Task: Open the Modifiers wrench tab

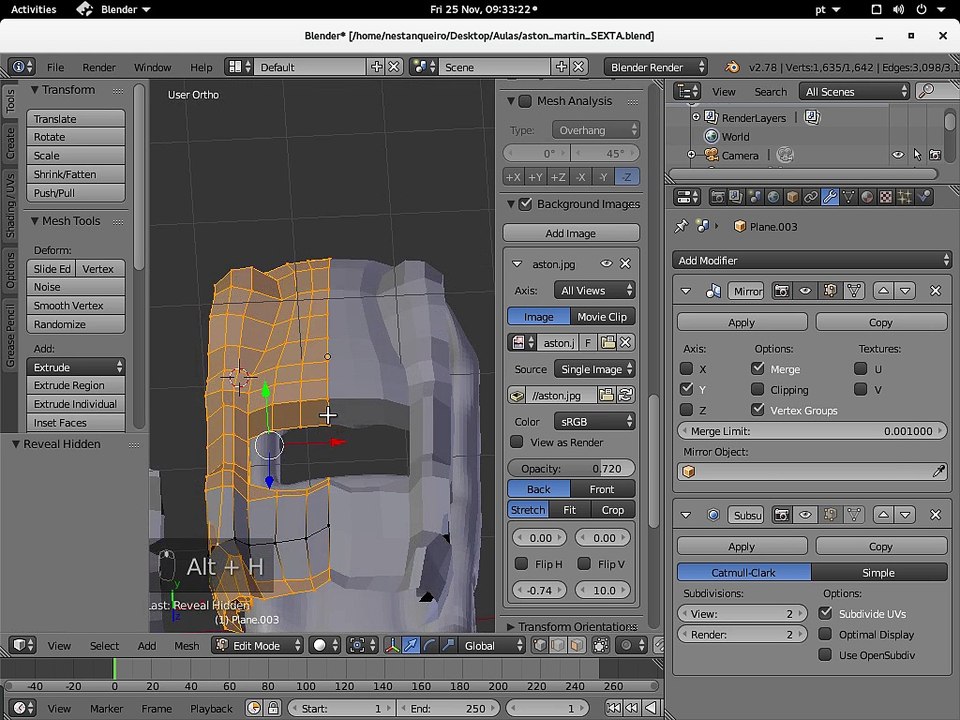Action: pyautogui.click(x=830, y=197)
